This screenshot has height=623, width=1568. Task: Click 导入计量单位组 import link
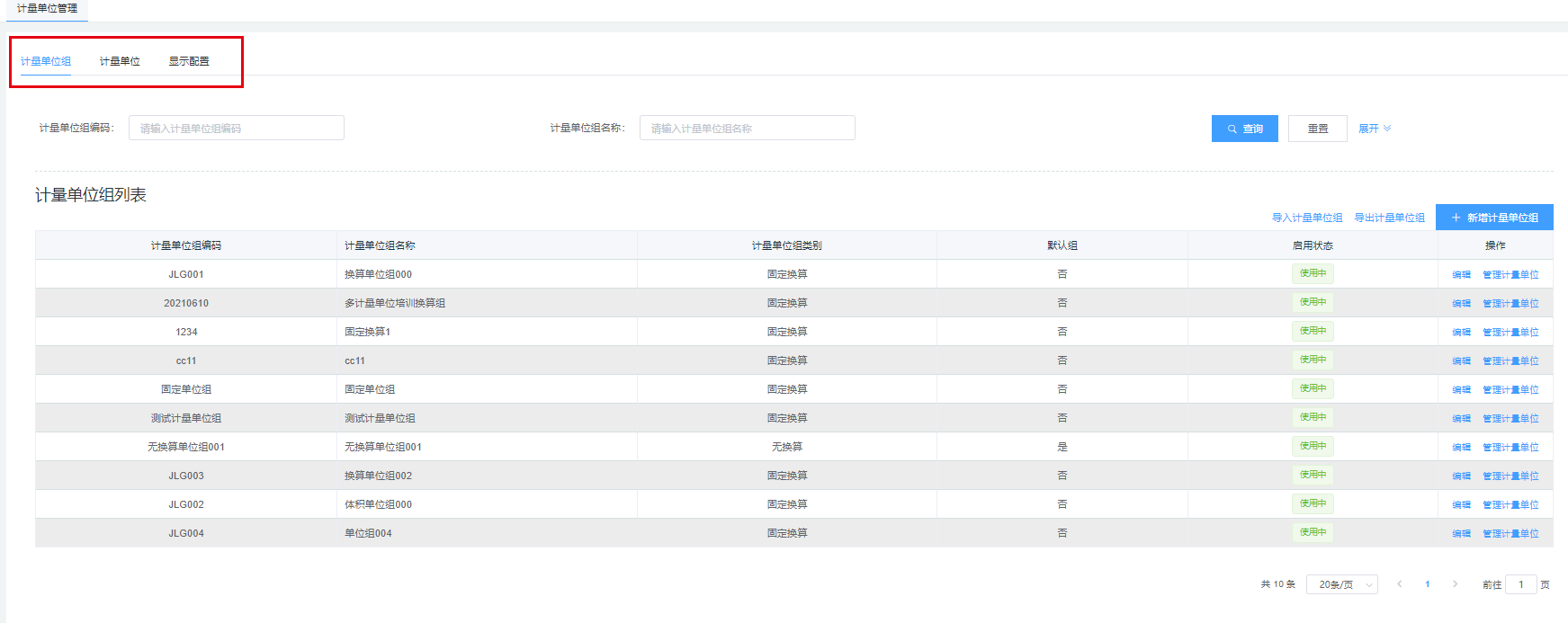[1306, 218]
